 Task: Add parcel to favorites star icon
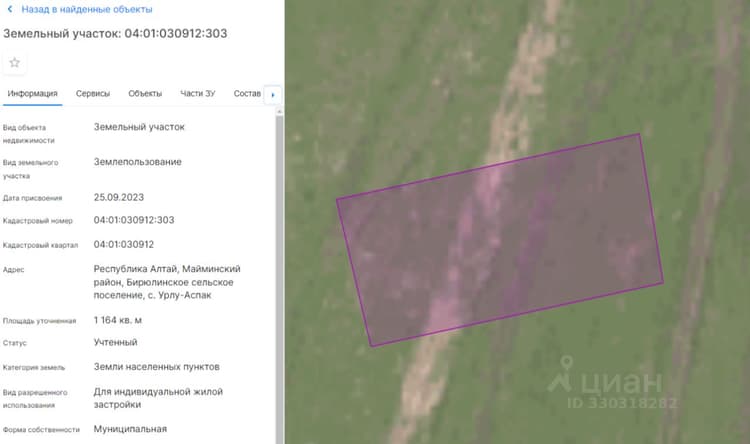coord(14,63)
